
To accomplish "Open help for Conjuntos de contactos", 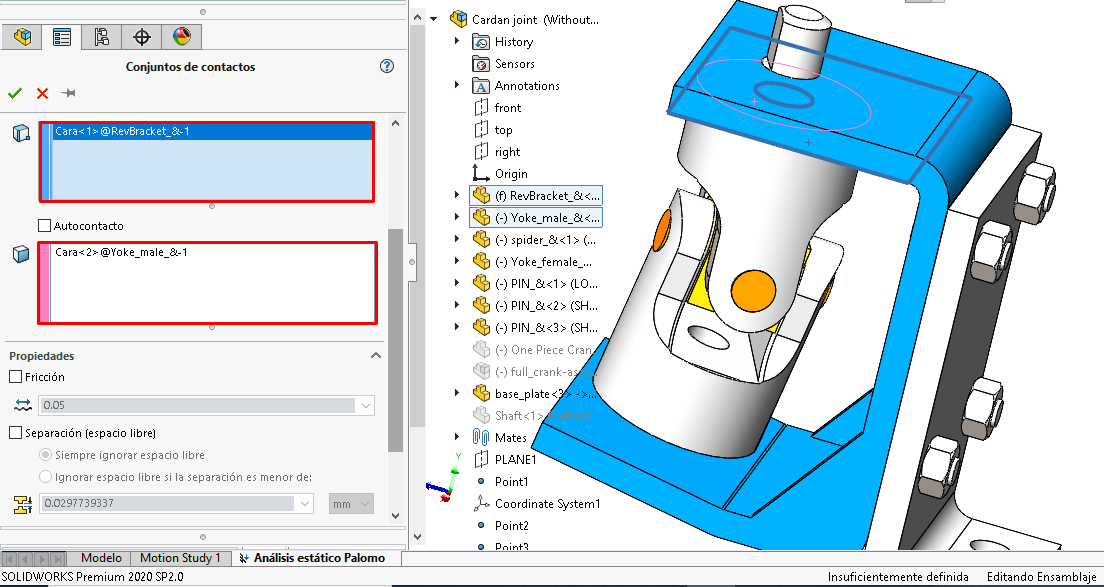I will [387, 67].
